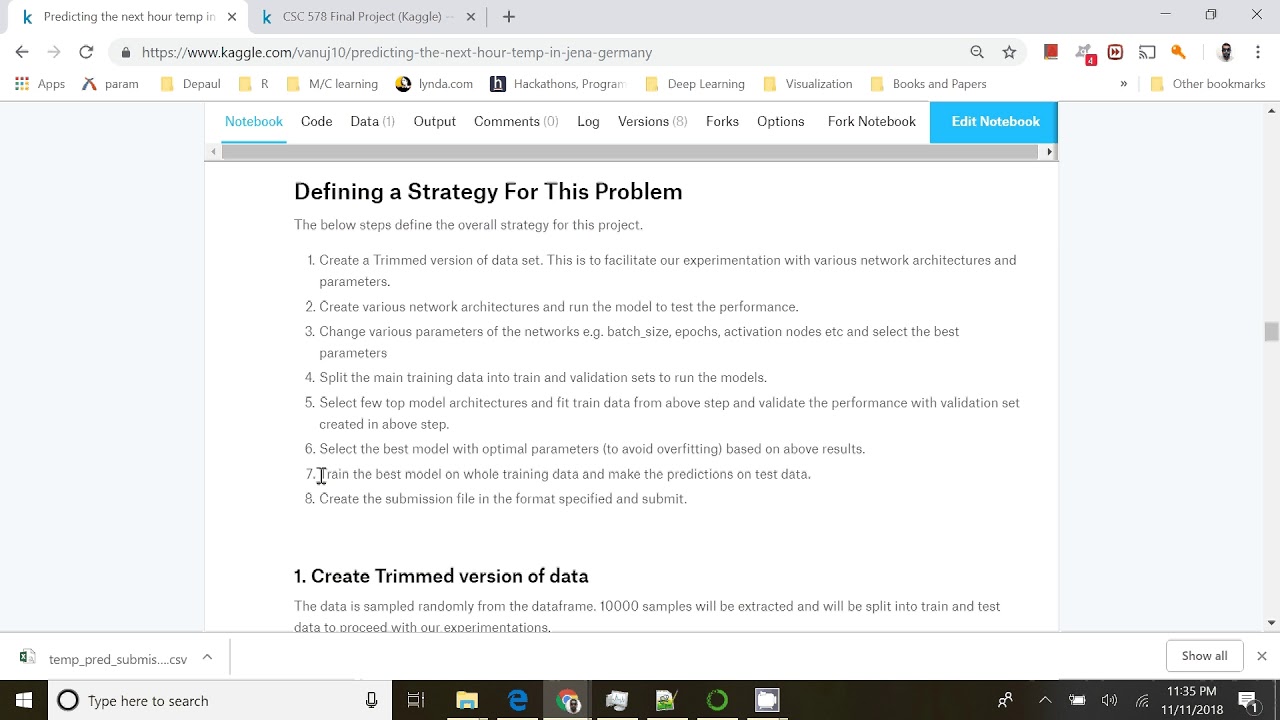This screenshot has height=720, width=1280.
Task: Open the Forks tab
Action: coord(722,121)
